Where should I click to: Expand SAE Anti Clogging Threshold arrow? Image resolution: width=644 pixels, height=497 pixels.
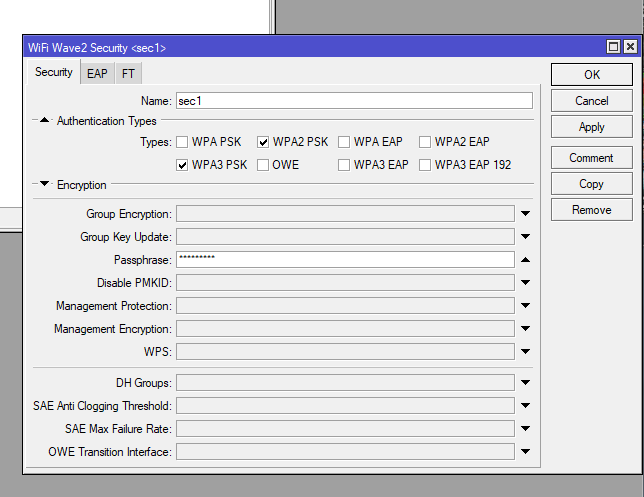(x=525, y=405)
